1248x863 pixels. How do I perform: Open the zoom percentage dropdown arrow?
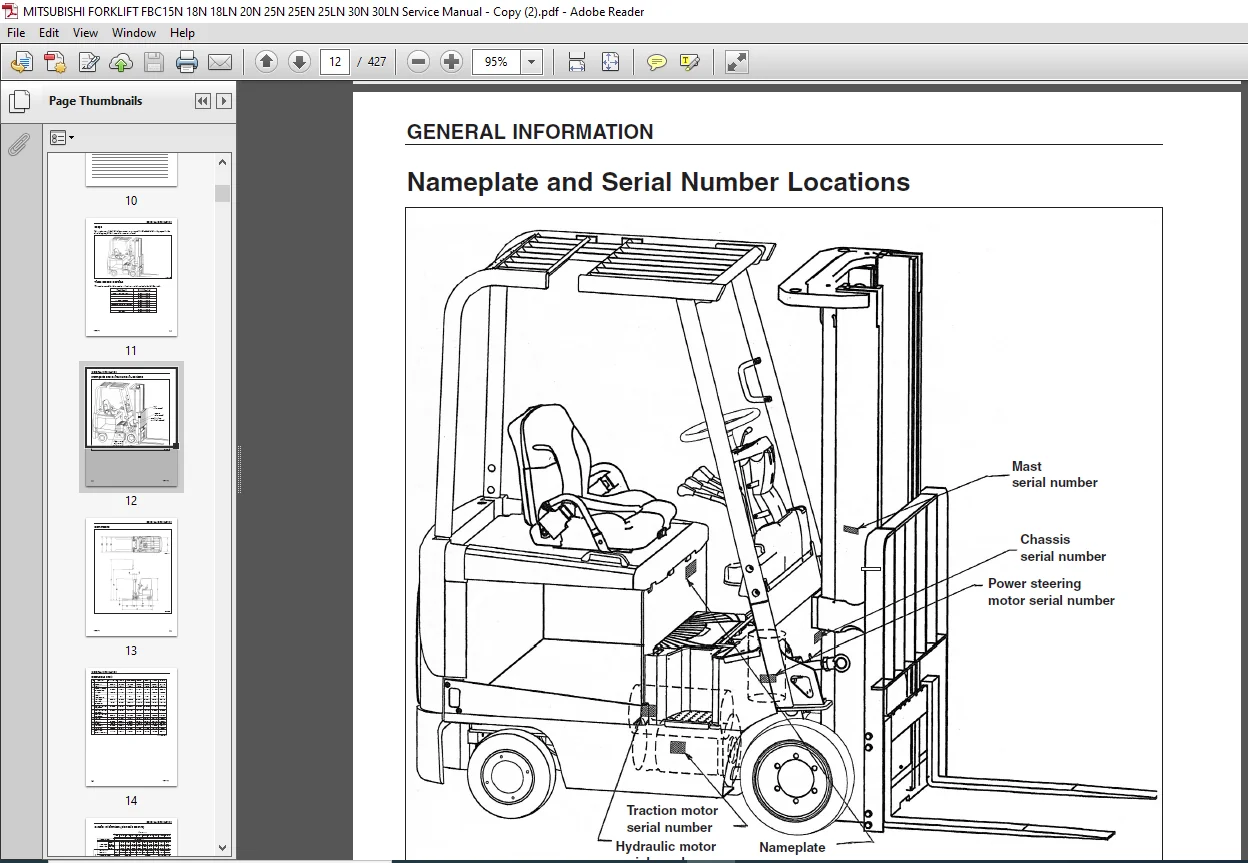click(532, 62)
